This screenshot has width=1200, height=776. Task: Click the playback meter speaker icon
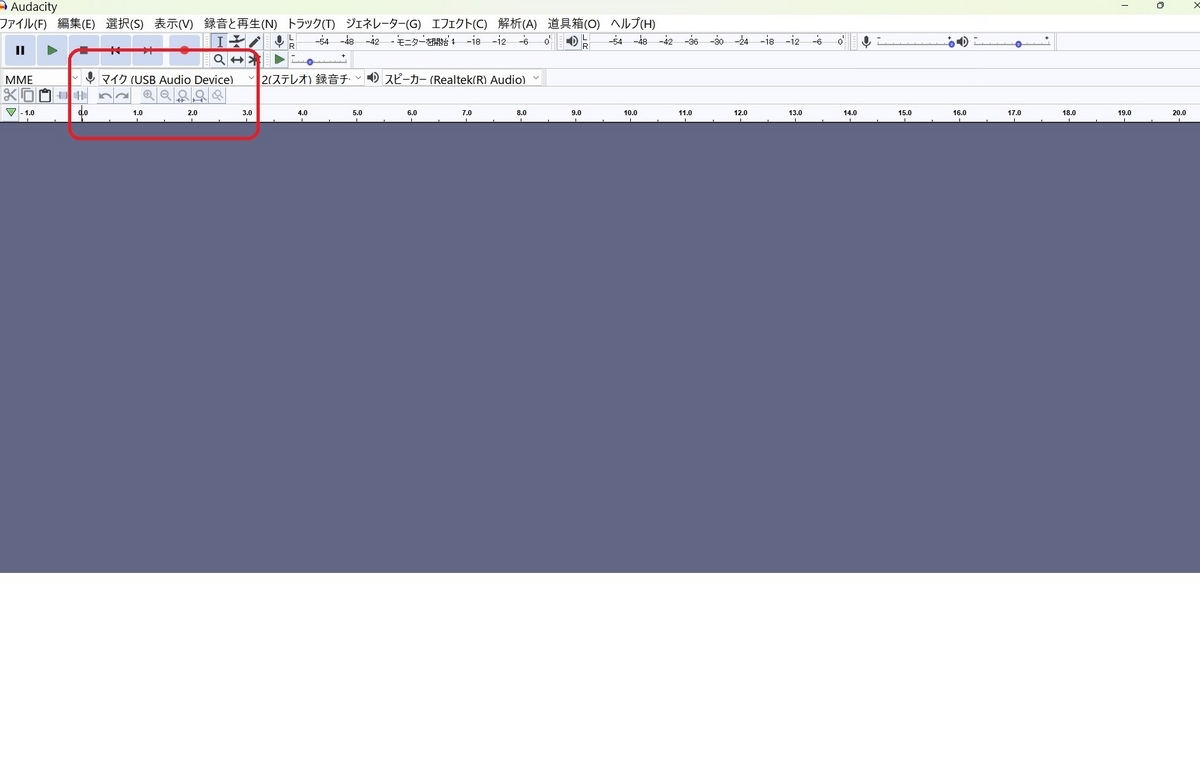(x=572, y=41)
